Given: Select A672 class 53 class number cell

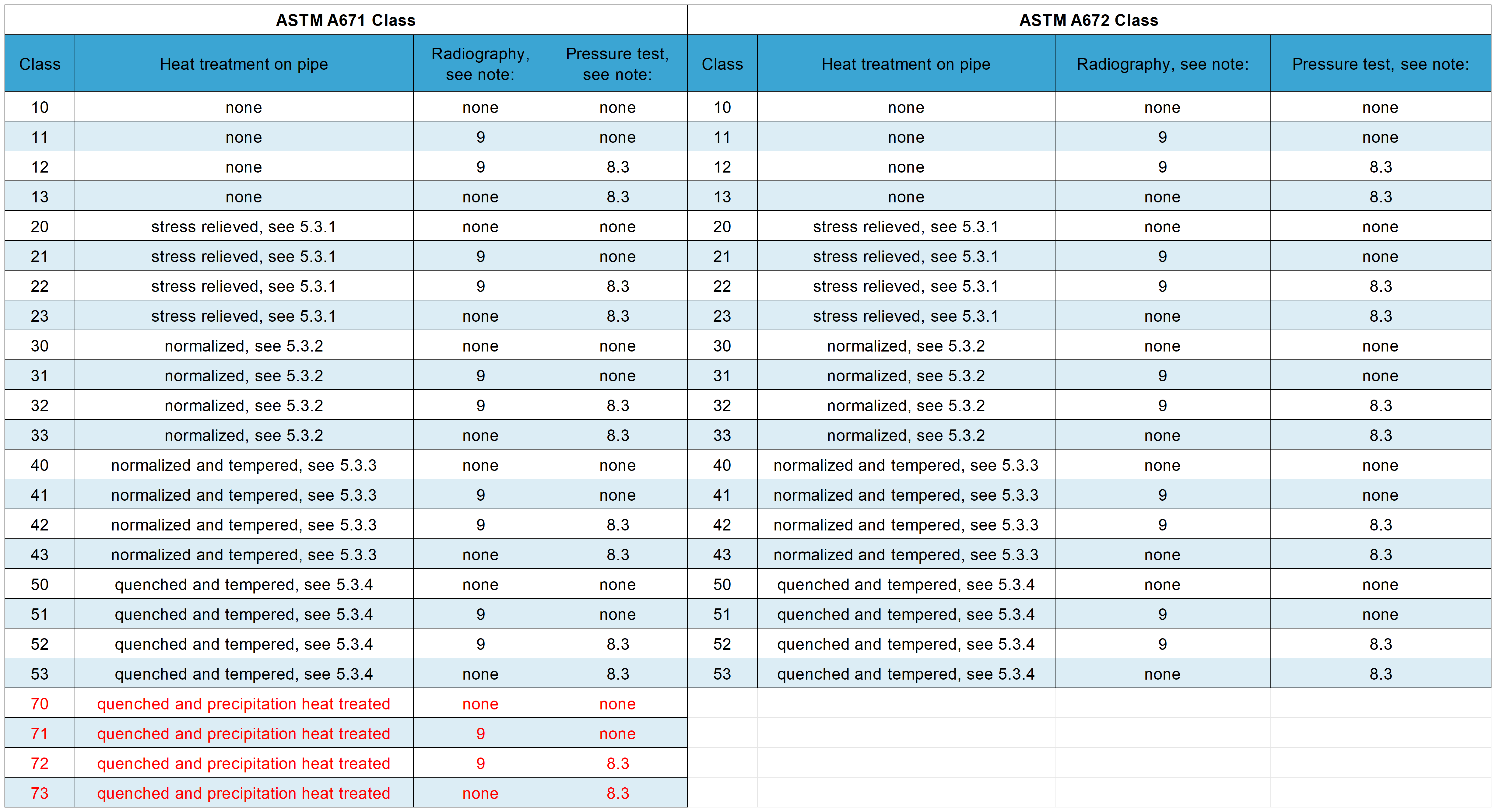Looking at the screenshot, I should (722, 673).
